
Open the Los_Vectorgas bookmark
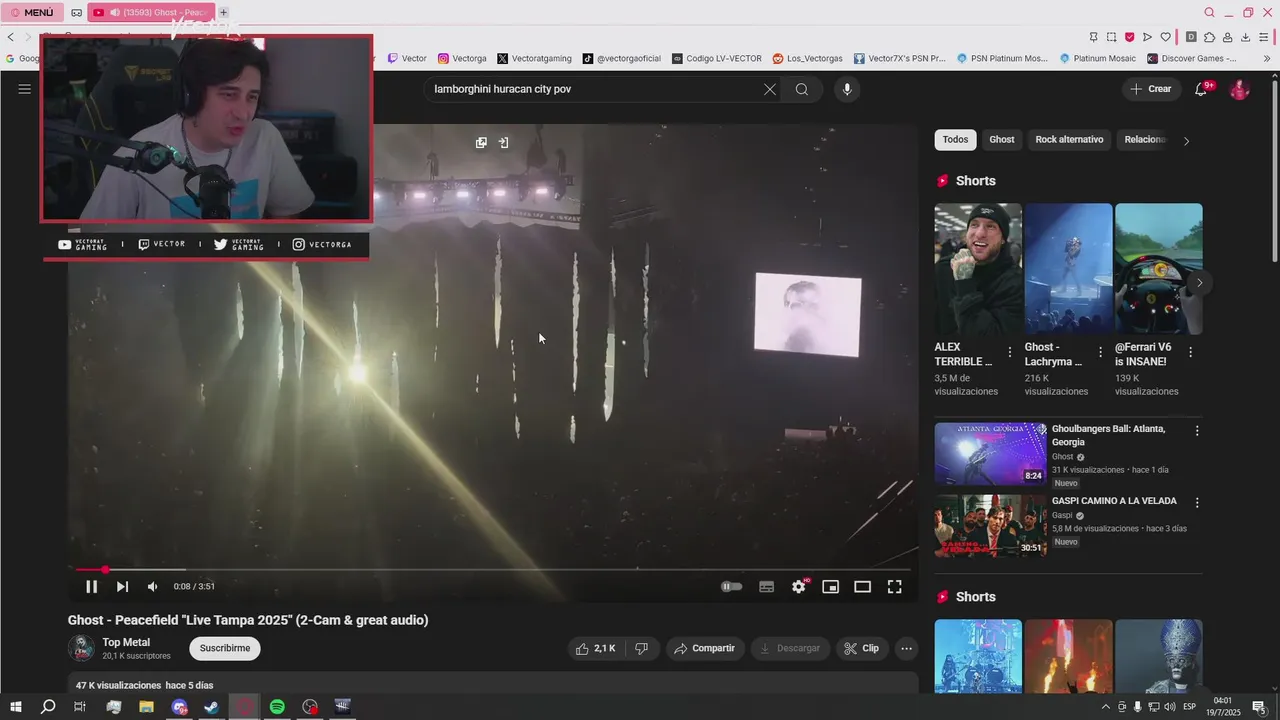[x=807, y=58]
